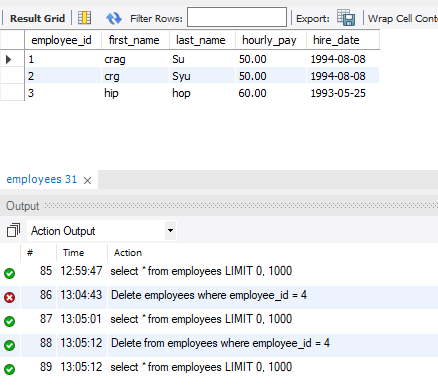
Task: Select the Result Grid label
Action: (37, 18)
